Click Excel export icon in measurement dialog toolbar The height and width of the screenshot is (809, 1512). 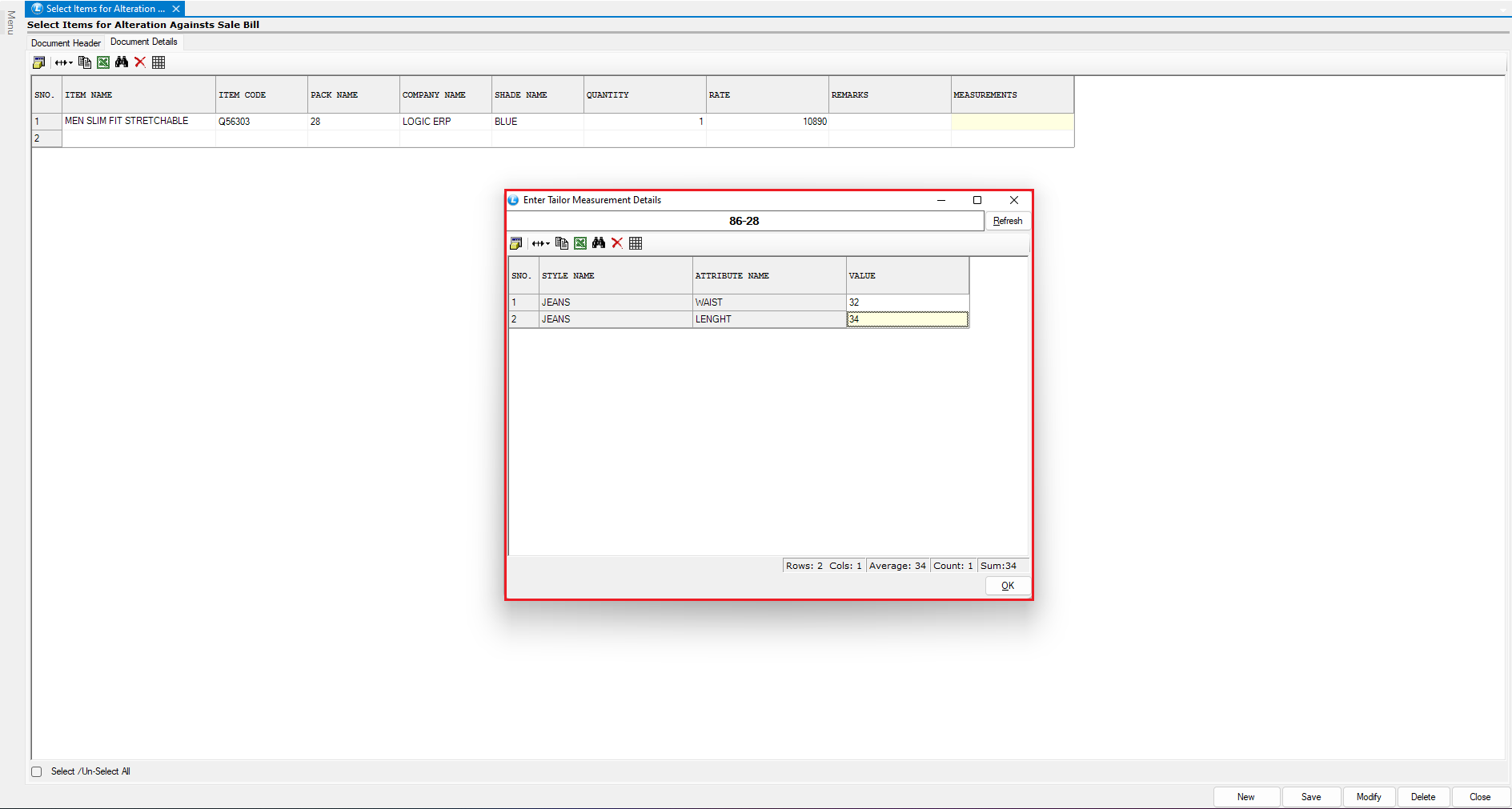coord(580,243)
